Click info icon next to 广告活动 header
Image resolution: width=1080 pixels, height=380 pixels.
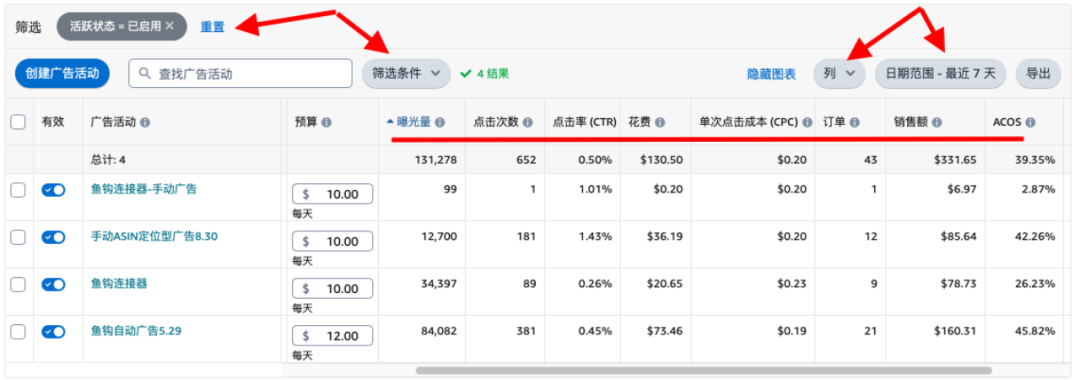(145, 123)
